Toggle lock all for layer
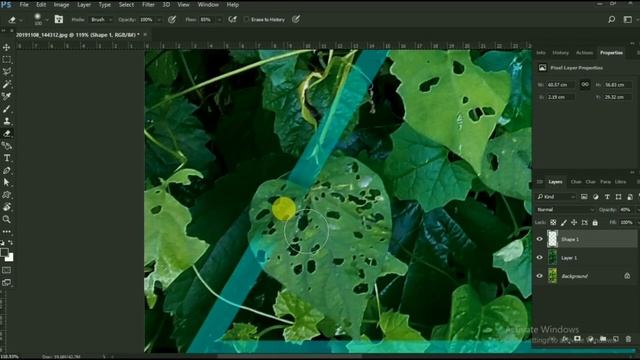 coord(595,222)
